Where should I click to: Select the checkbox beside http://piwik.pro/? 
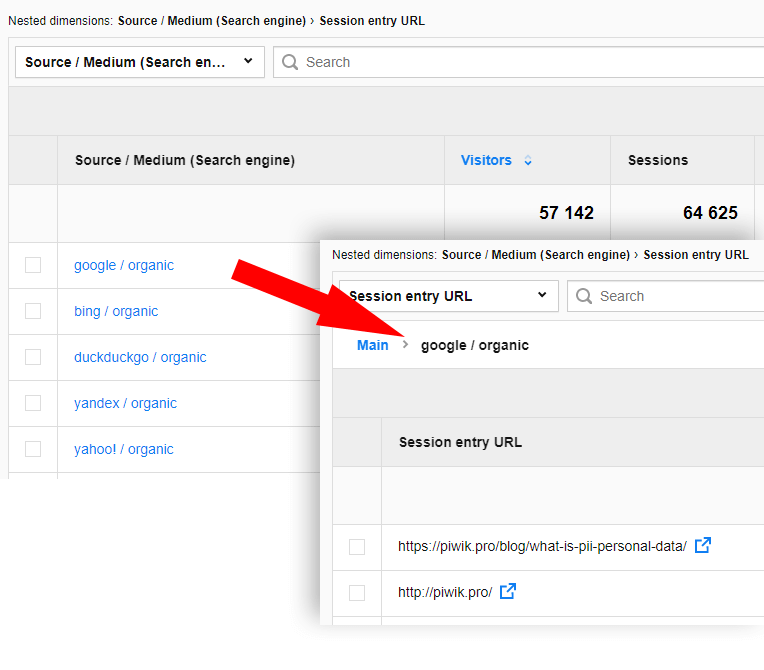point(357,593)
